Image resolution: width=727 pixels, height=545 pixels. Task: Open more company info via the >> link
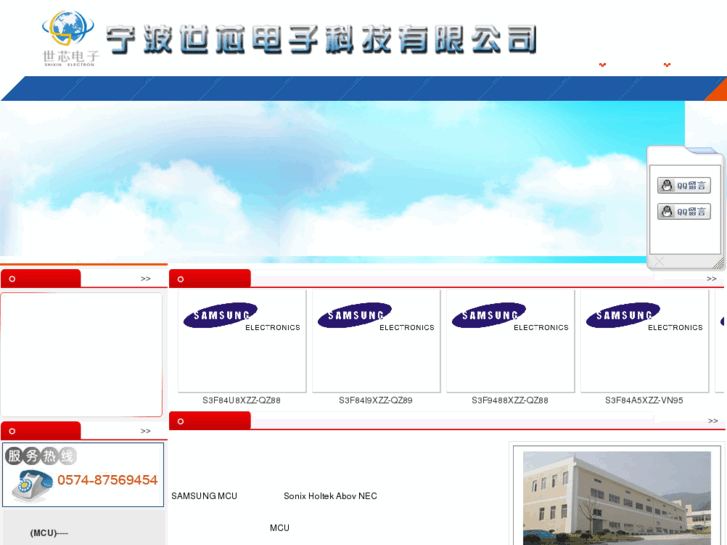pos(713,421)
